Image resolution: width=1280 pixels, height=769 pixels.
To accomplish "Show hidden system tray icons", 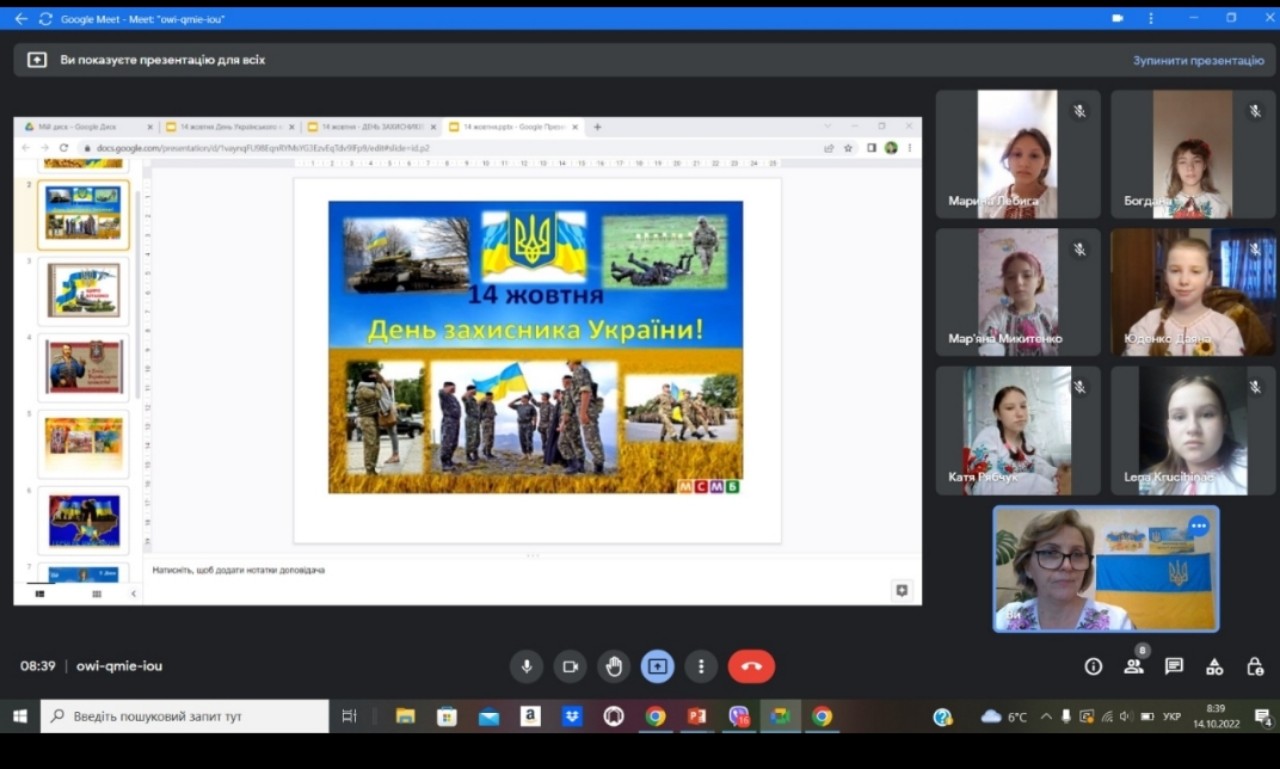I will click(x=1046, y=716).
